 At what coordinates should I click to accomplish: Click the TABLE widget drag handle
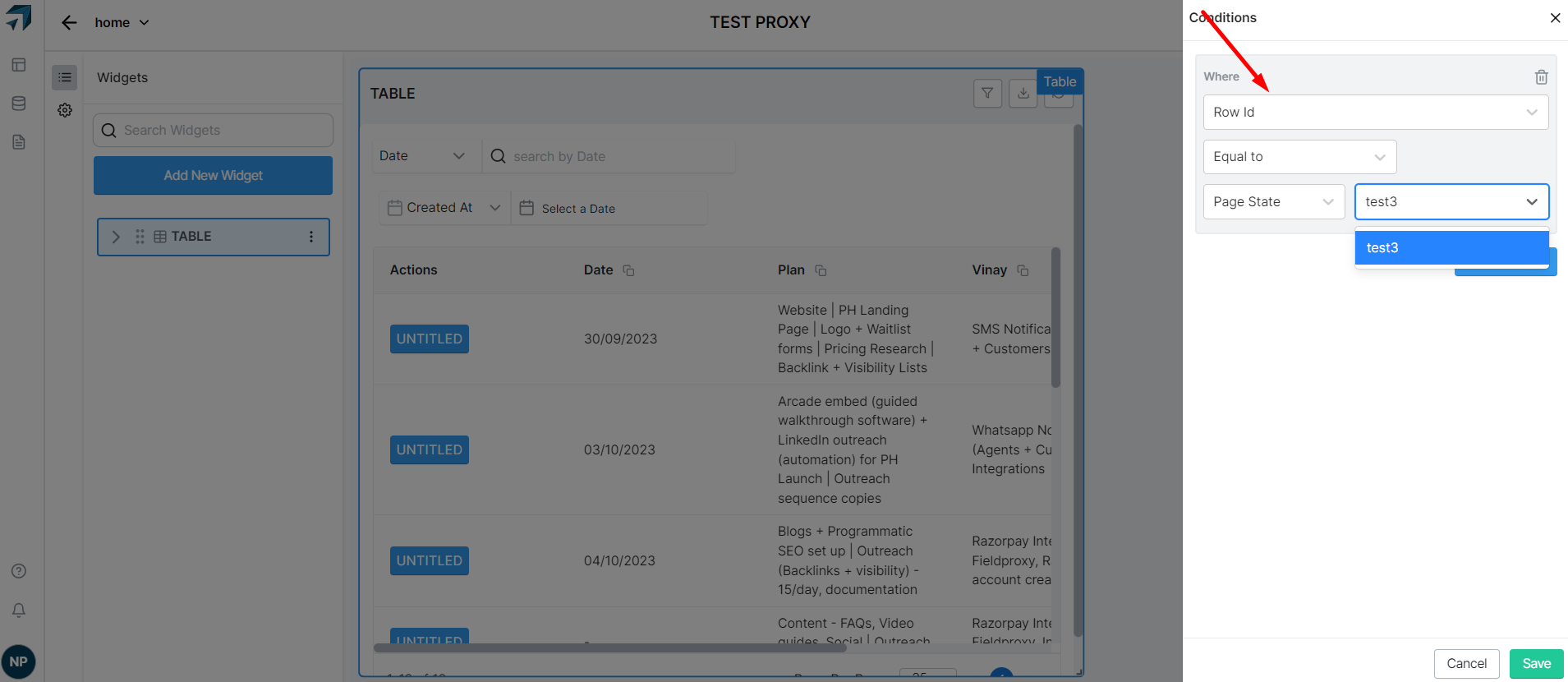140,237
